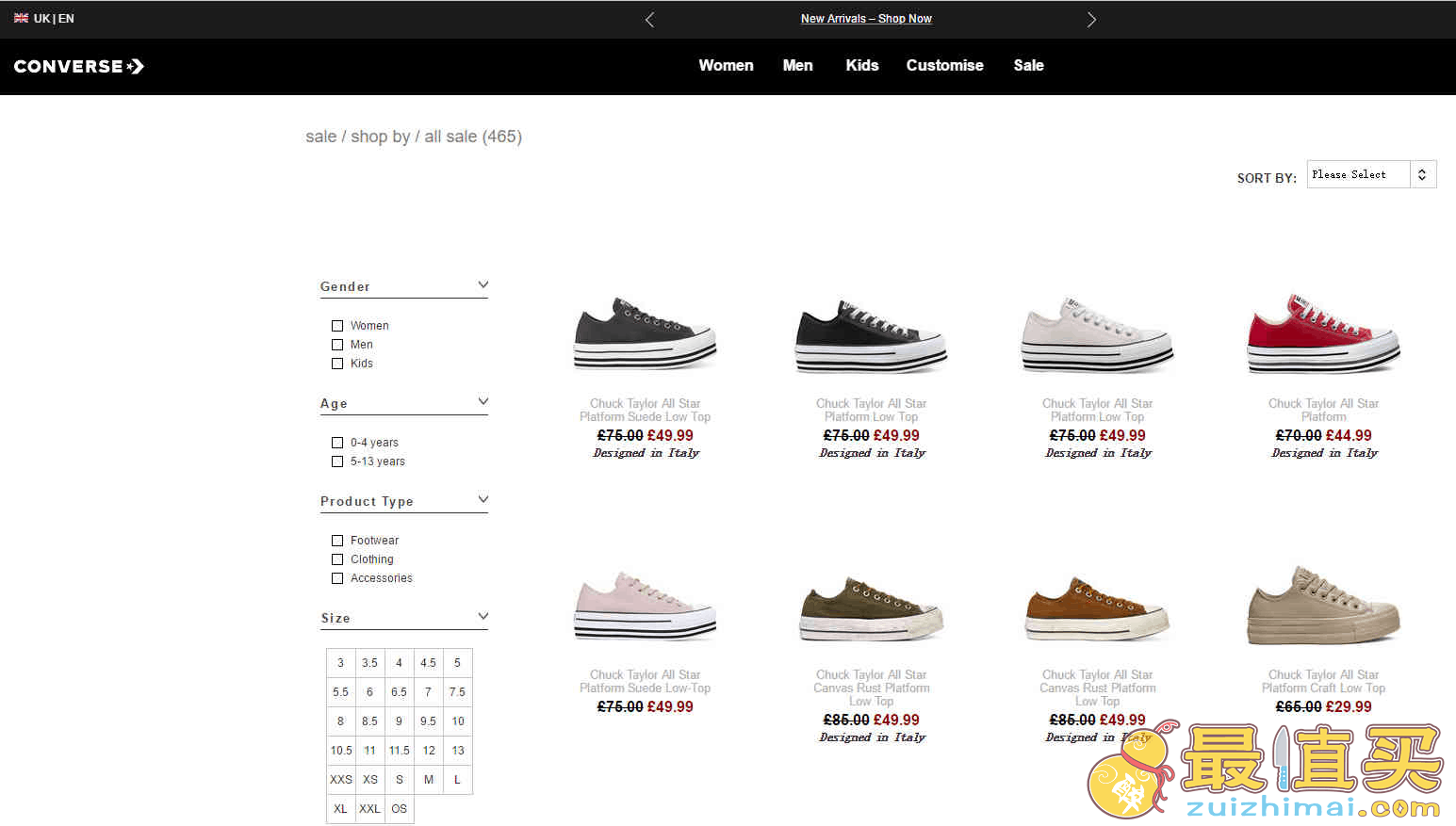Click the £44.99 sale price
Screen dimensions: 1456x826
(x=1349, y=435)
